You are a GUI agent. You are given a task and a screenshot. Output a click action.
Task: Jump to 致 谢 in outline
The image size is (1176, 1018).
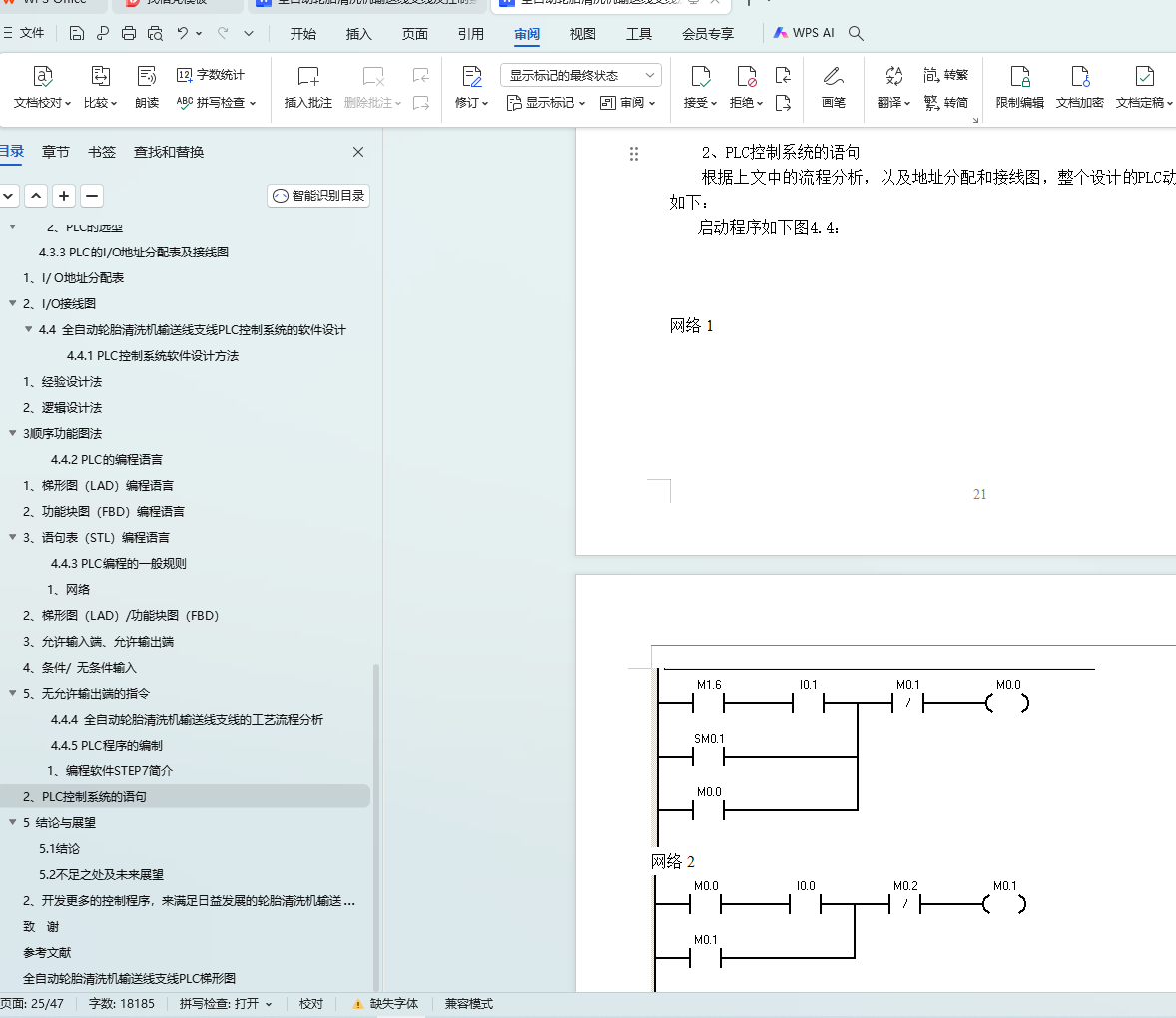coord(41,926)
